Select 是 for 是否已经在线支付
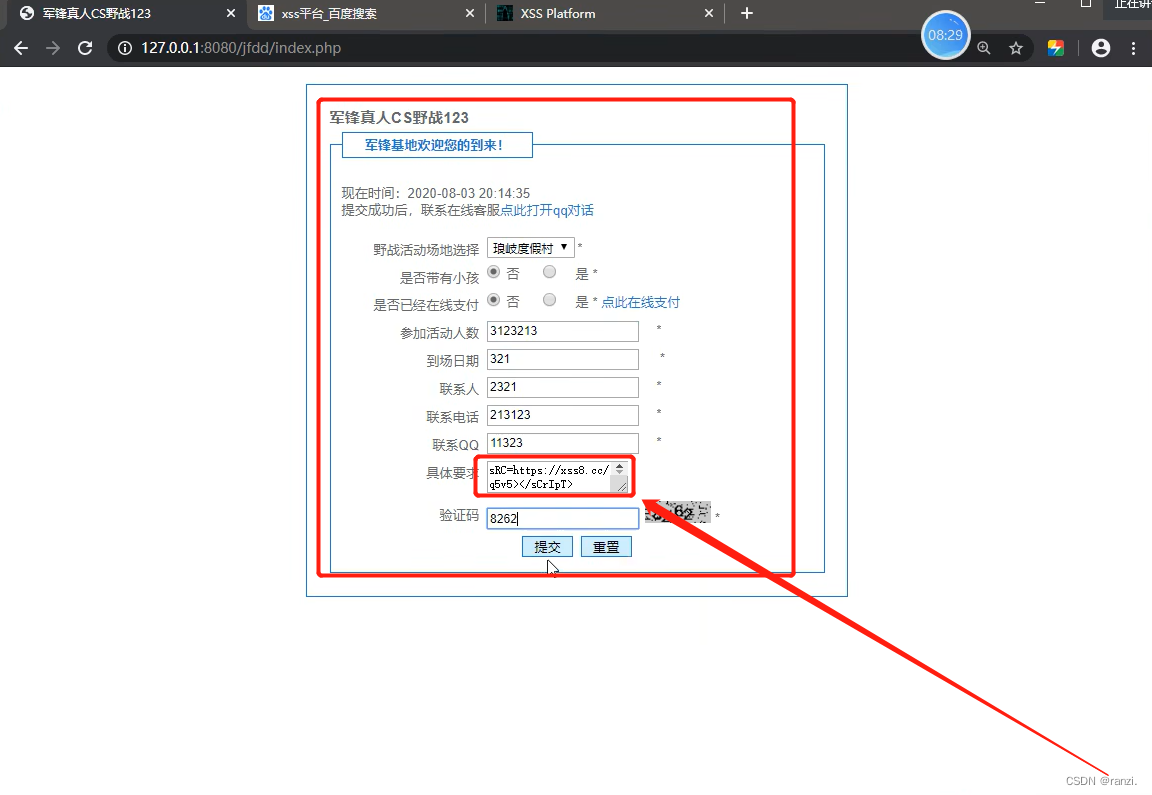The image size is (1152, 795). [550, 301]
